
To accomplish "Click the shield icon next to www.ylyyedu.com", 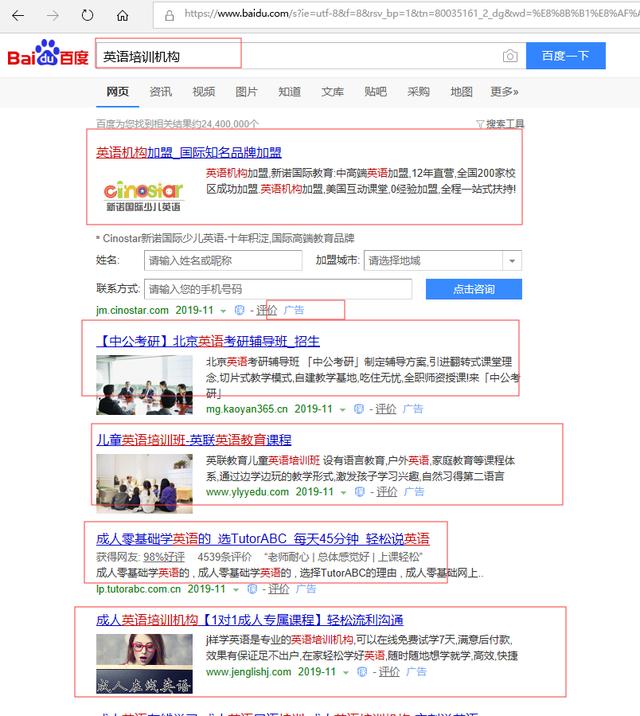I will click(x=360, y=492).
